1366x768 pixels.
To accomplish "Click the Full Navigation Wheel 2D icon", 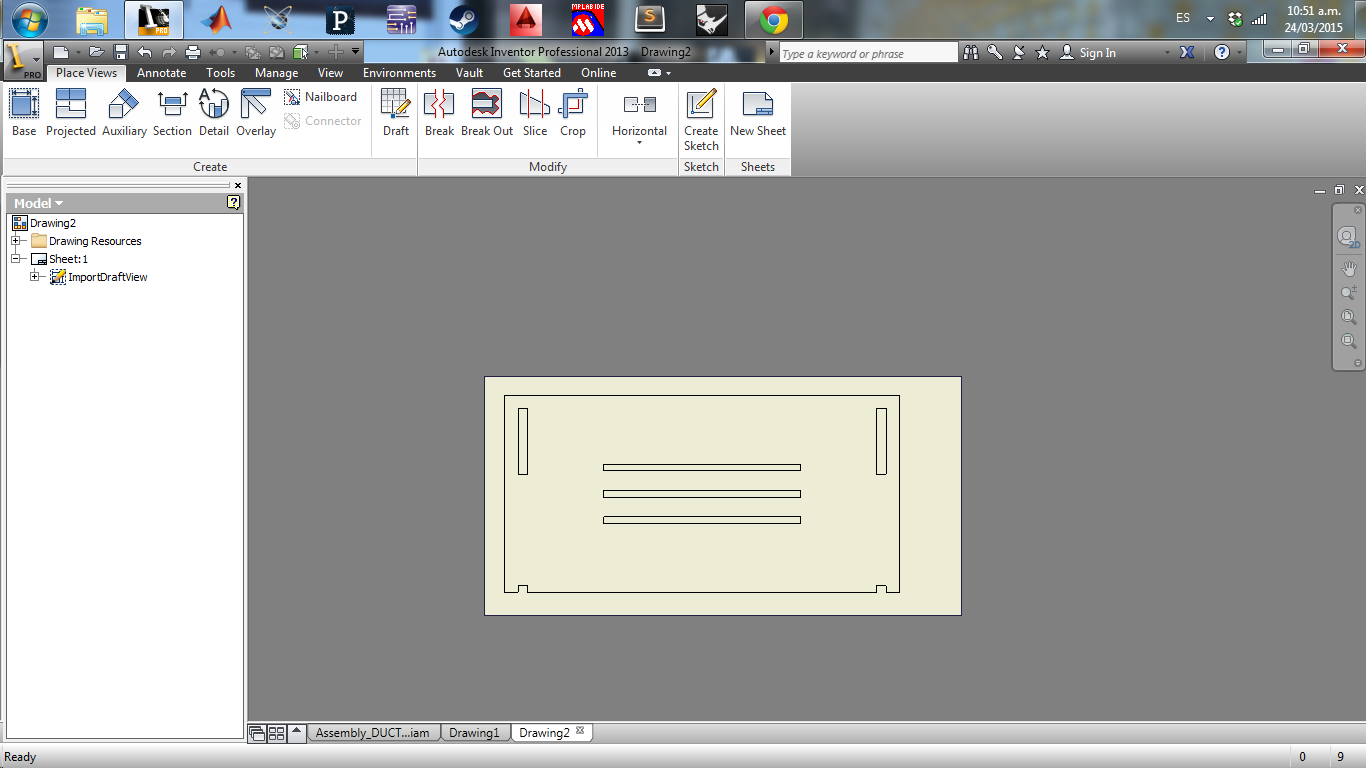I will tap(1349, 237).
